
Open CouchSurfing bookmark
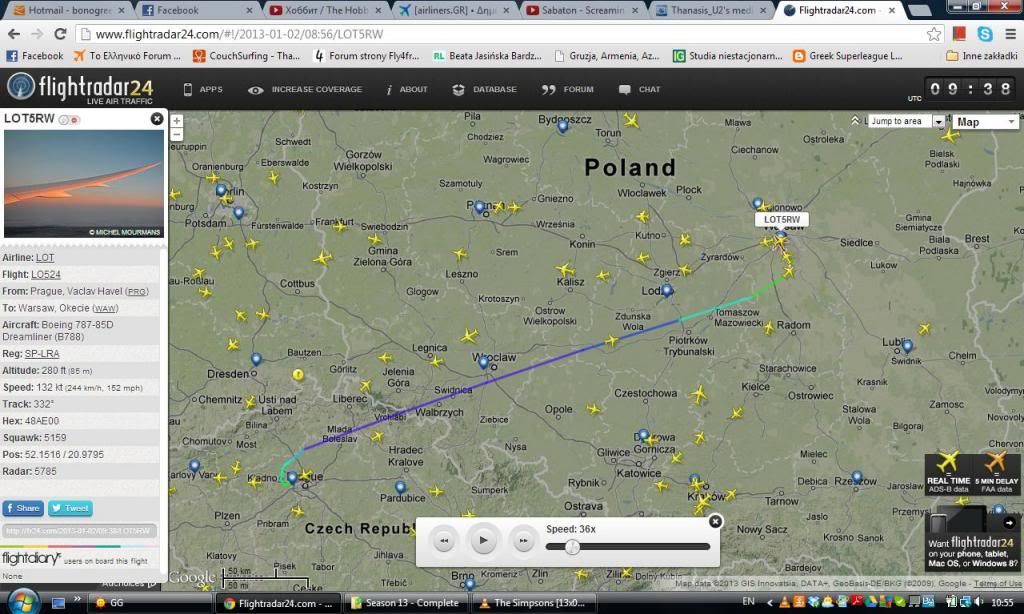[246, 56]
